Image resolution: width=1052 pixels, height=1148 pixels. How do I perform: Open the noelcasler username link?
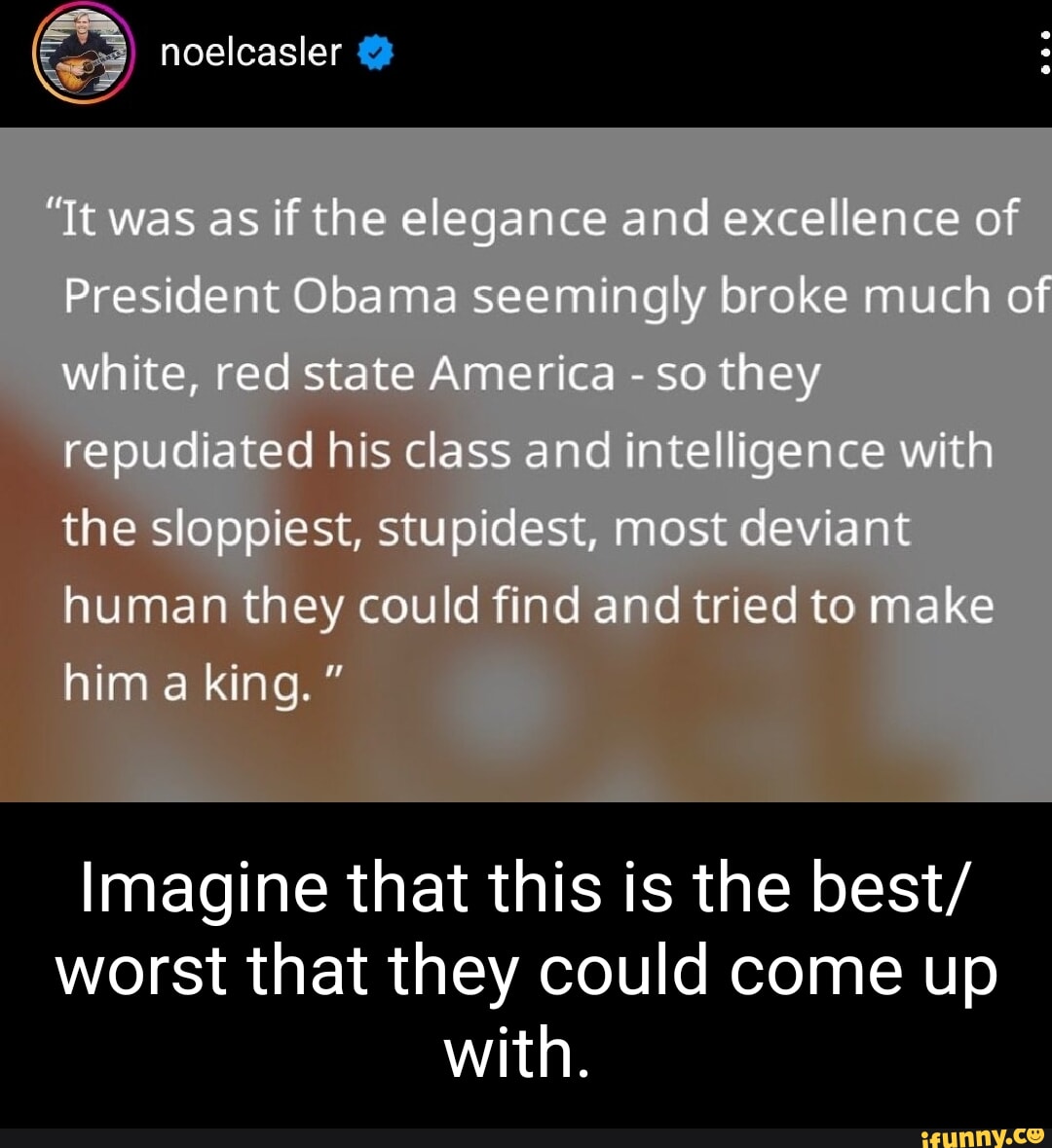coord(250,53)
